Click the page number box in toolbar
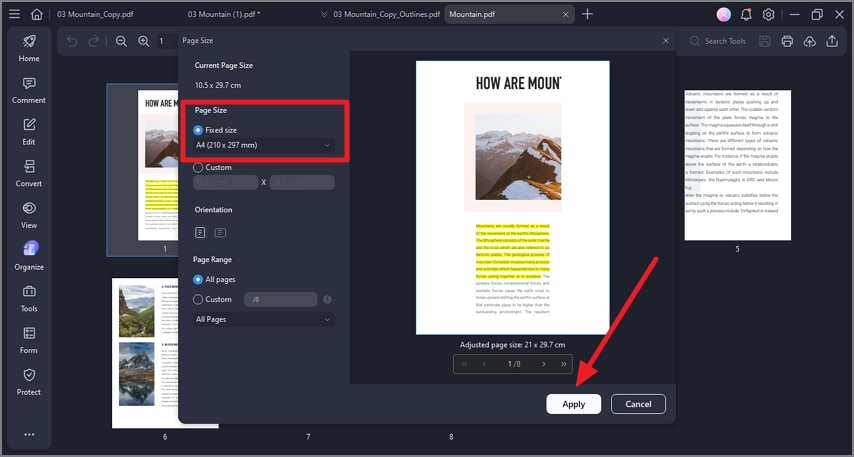 (167, 41)
